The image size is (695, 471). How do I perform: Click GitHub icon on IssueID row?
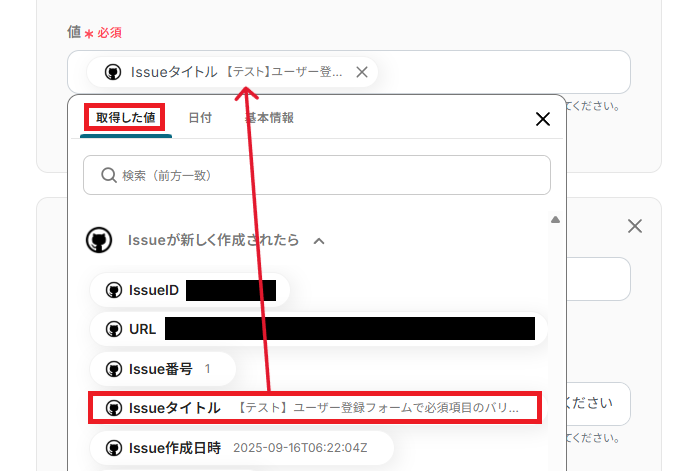(114, 290)
